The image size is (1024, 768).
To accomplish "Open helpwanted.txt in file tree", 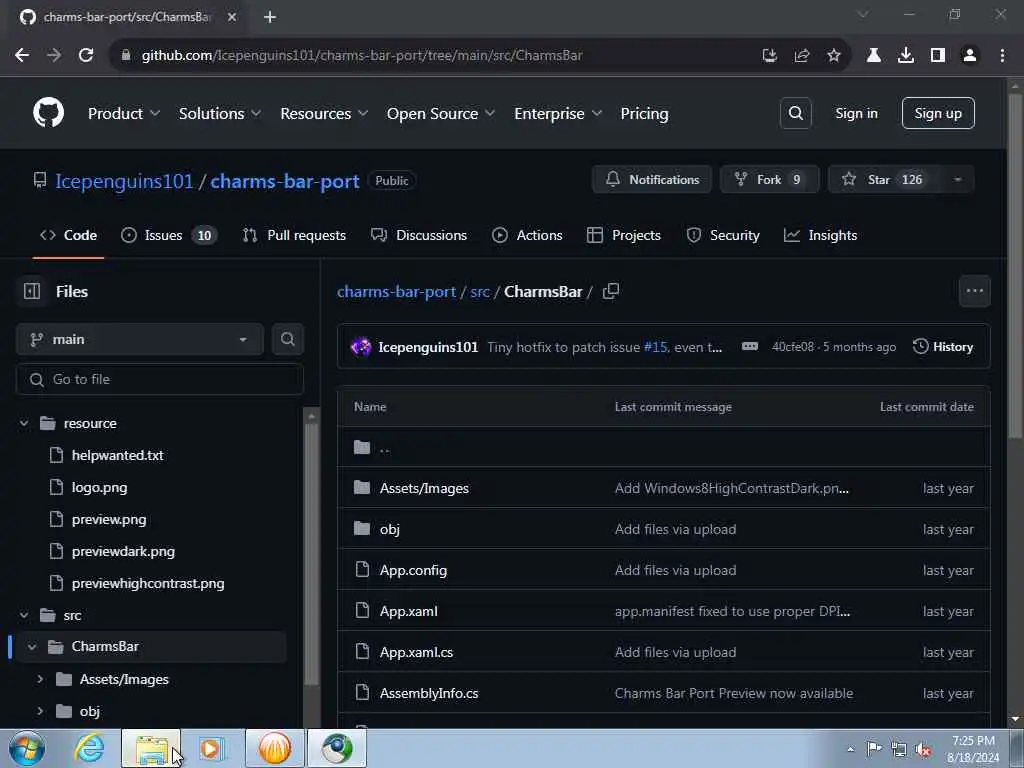I will (118, 455).
